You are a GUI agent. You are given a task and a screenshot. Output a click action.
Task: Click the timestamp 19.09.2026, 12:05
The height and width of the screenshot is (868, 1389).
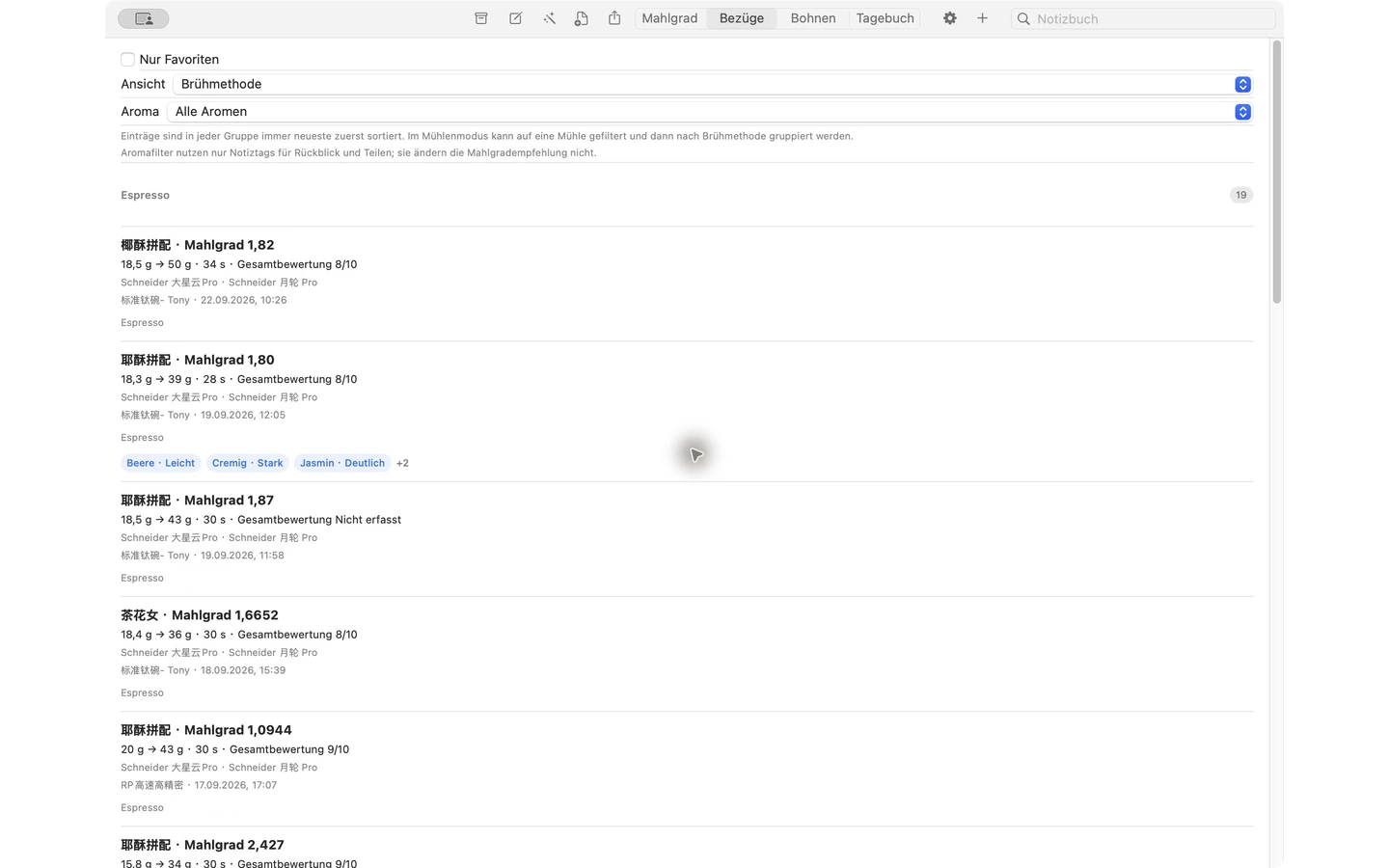pyautogui.click(x=243, y=415)
